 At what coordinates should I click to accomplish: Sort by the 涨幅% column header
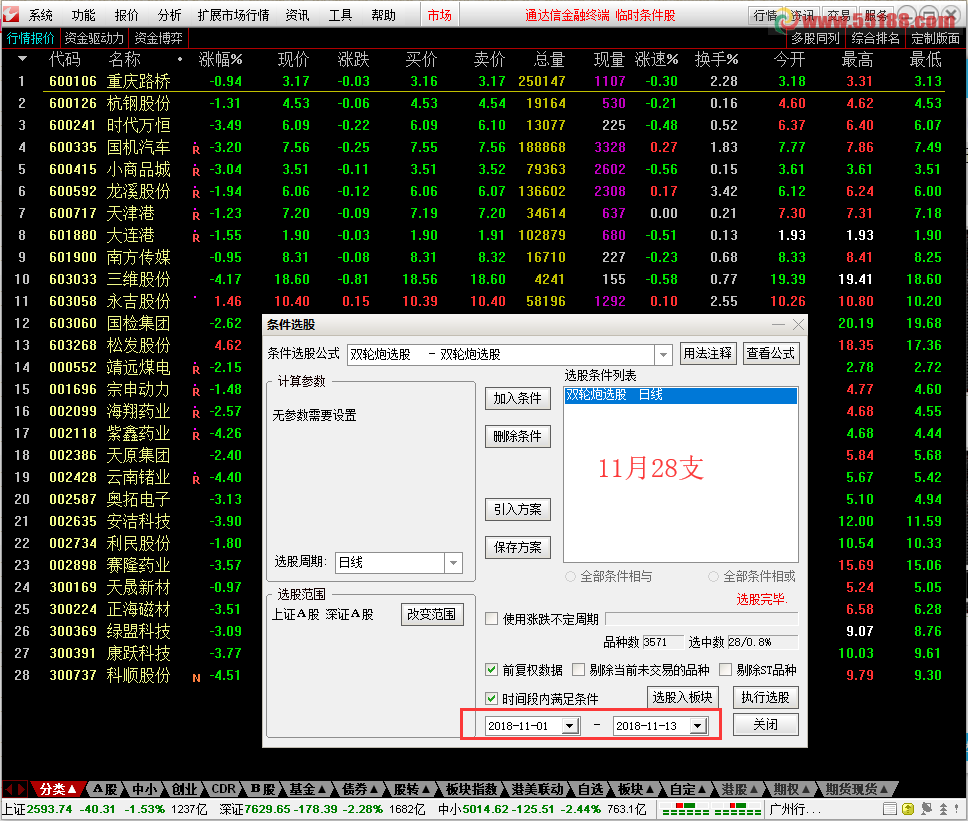[220, 59]
